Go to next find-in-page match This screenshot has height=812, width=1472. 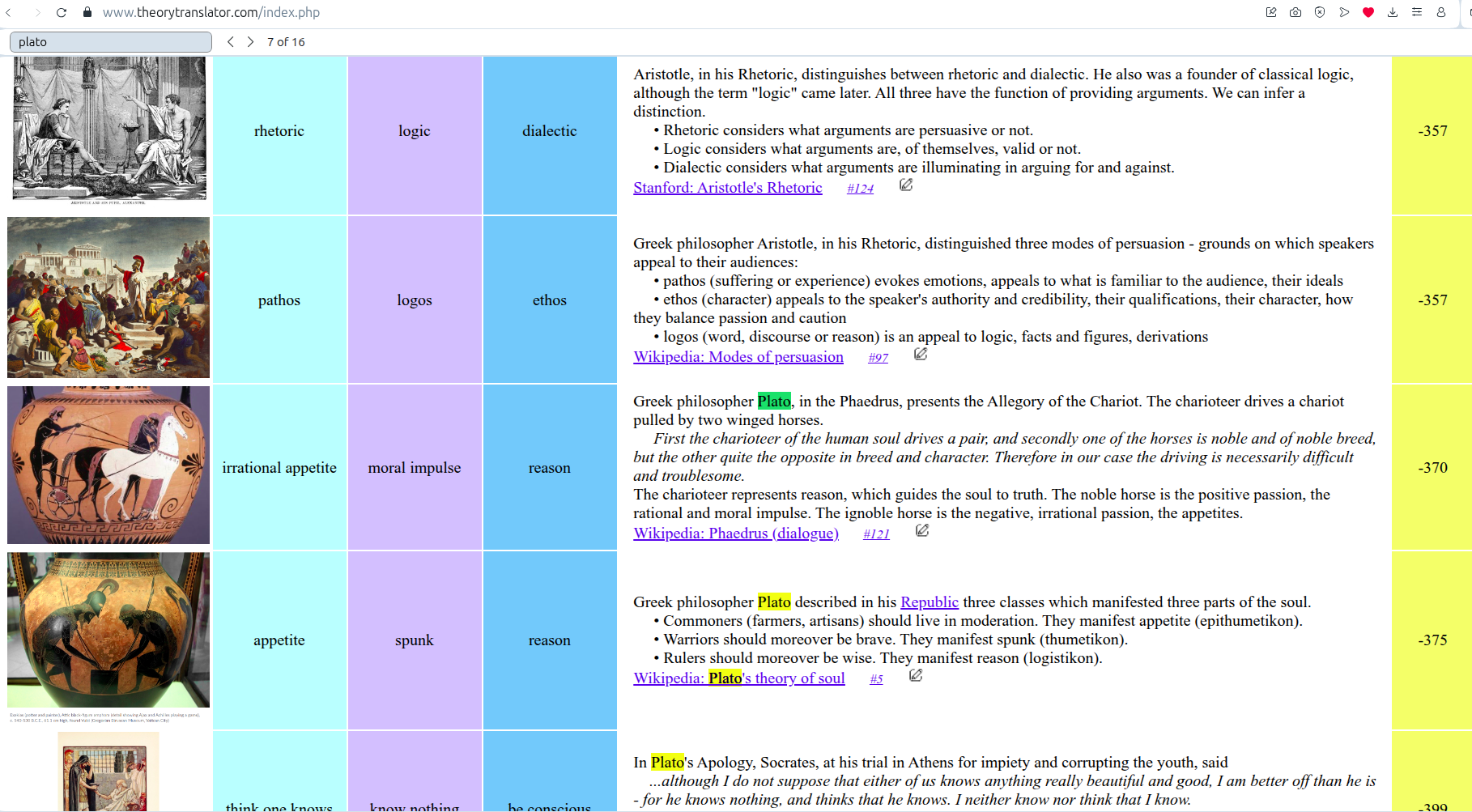(250, 42)
